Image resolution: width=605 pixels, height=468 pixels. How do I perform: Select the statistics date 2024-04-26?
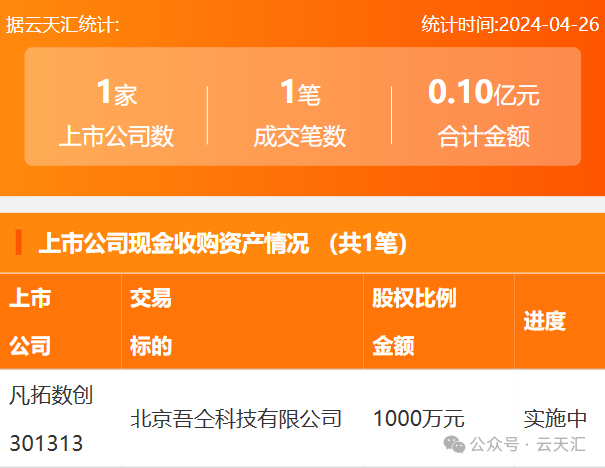[x=549, y=25]
